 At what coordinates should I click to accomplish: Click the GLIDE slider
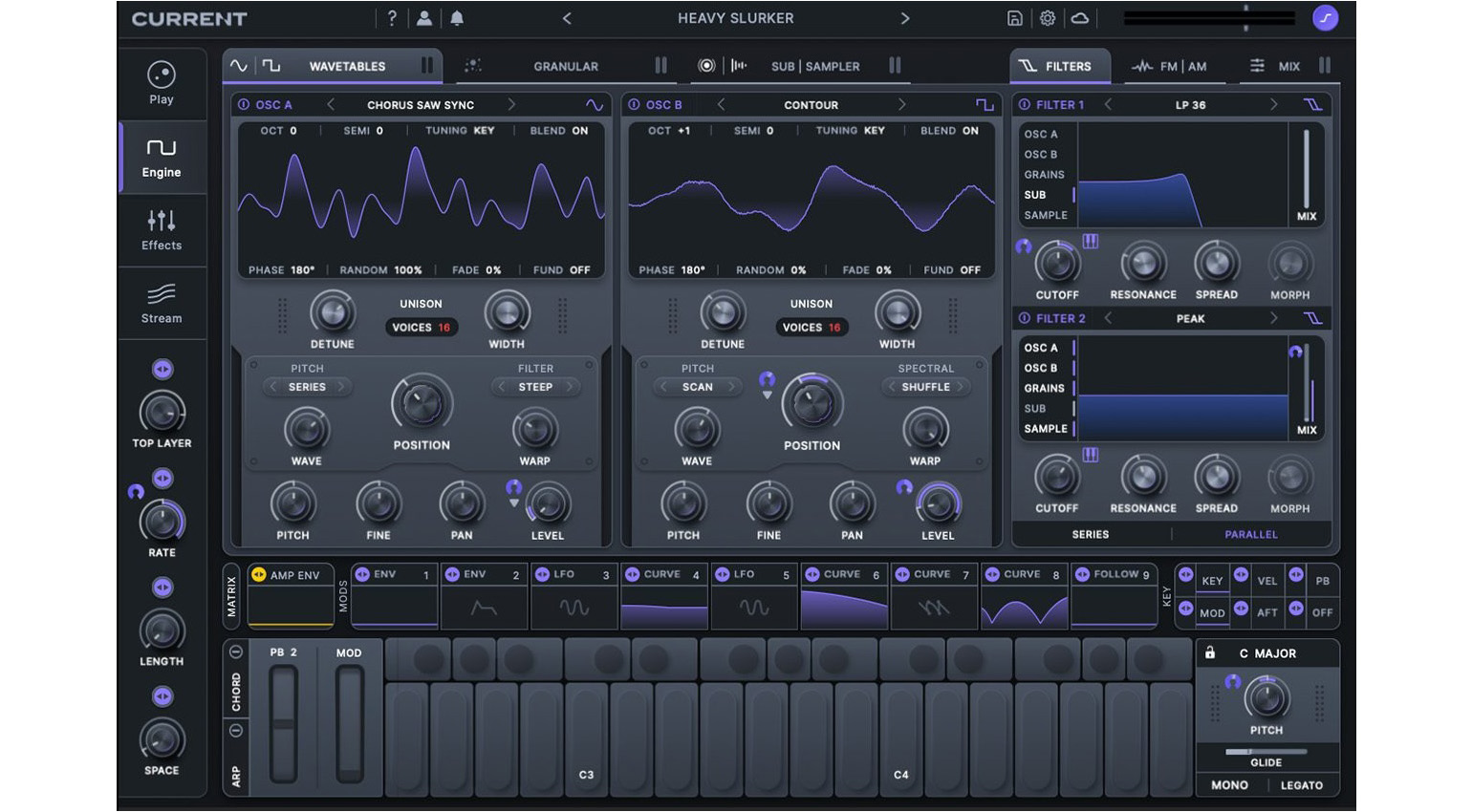pyautogui.click(x=1266, y=752)
